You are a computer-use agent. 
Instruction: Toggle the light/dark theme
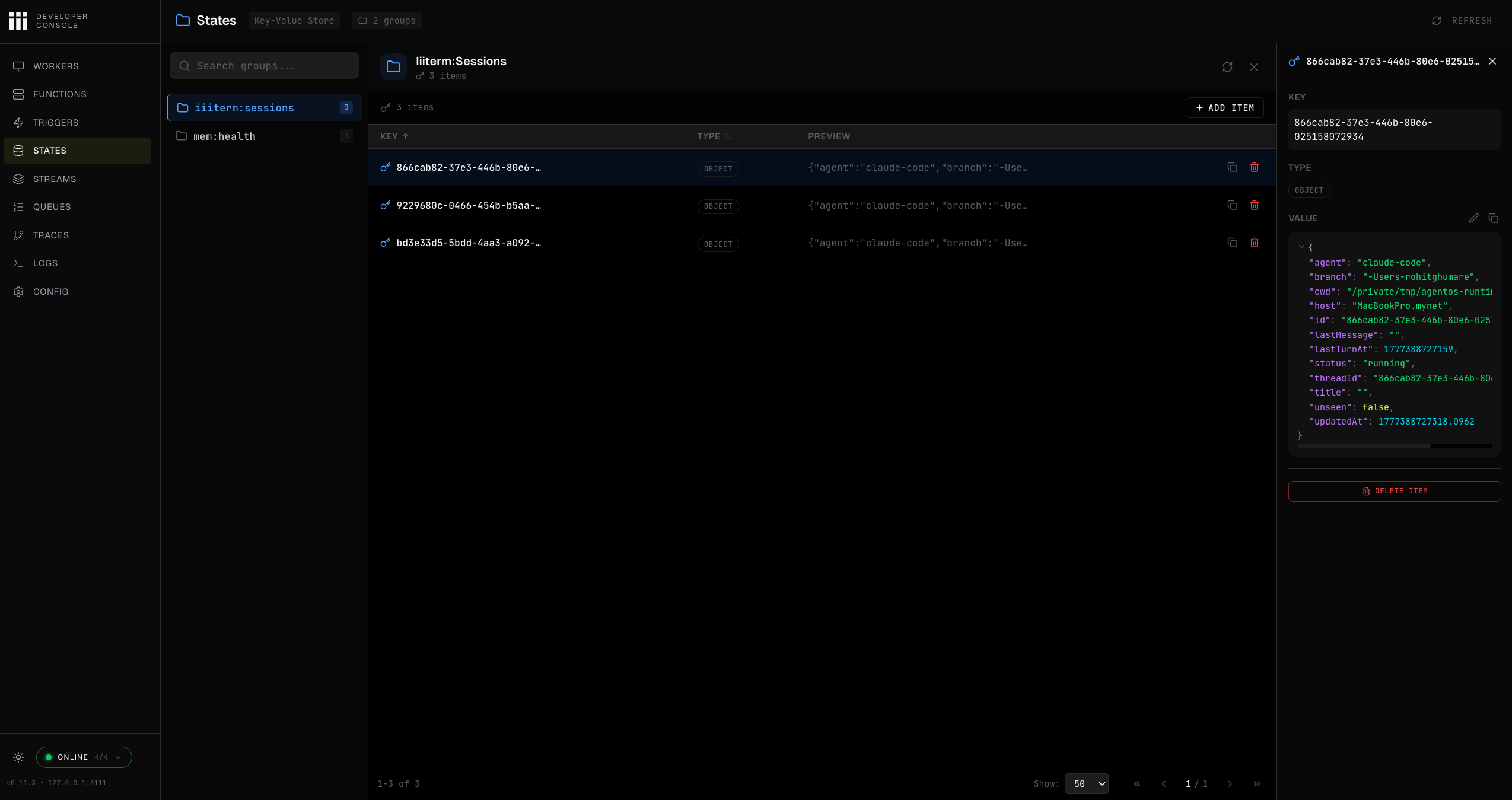tap(18, 757)
